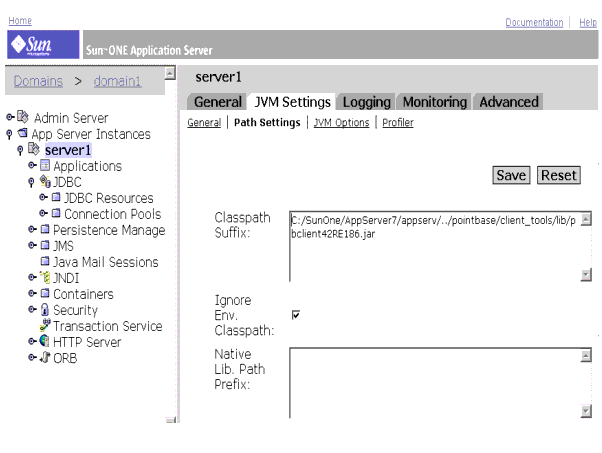Expand the JNDI tree node
The image size is (602, 453).
click(x=33, y=277)
